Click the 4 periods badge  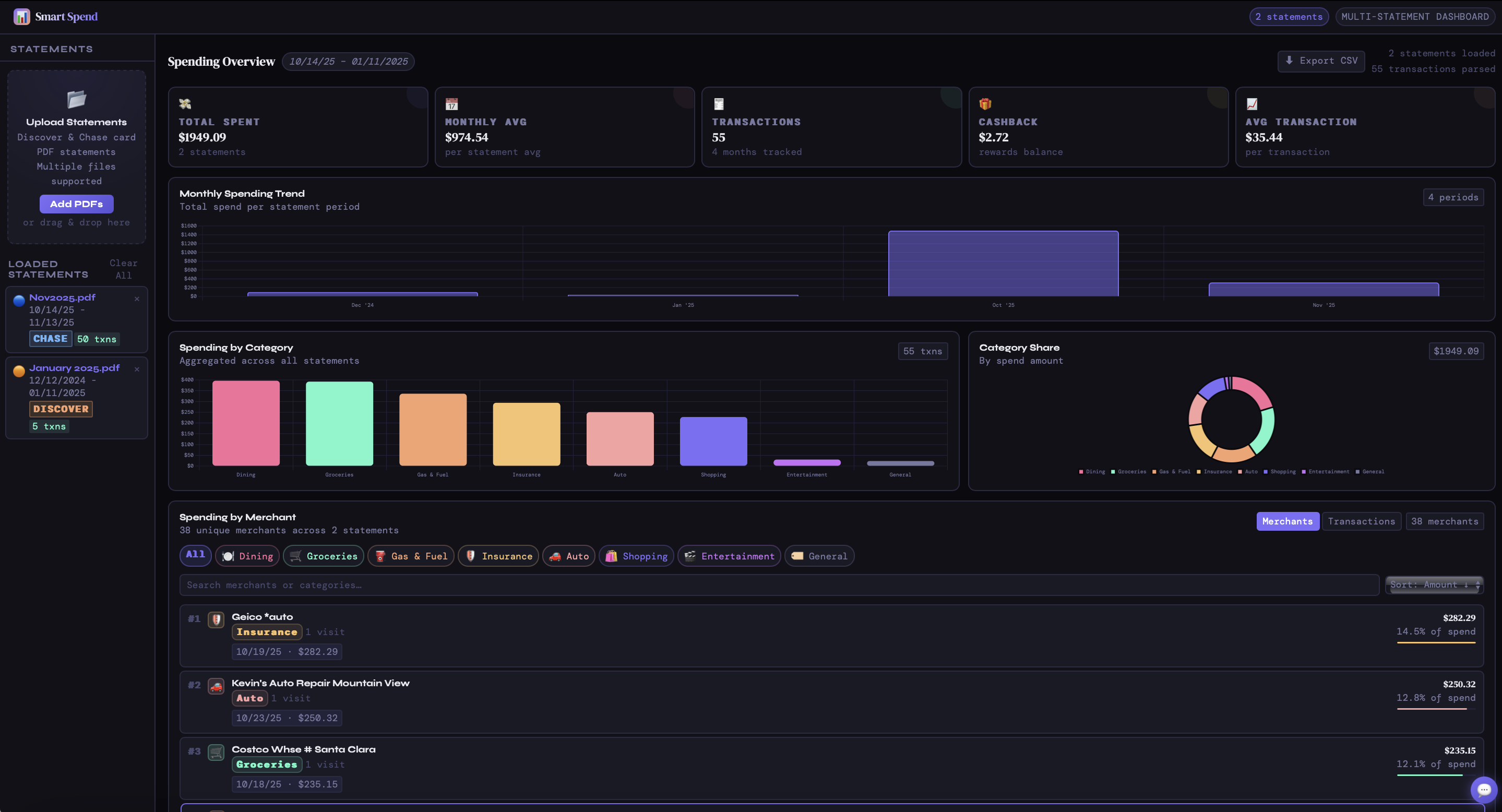tap(1453, 198)
